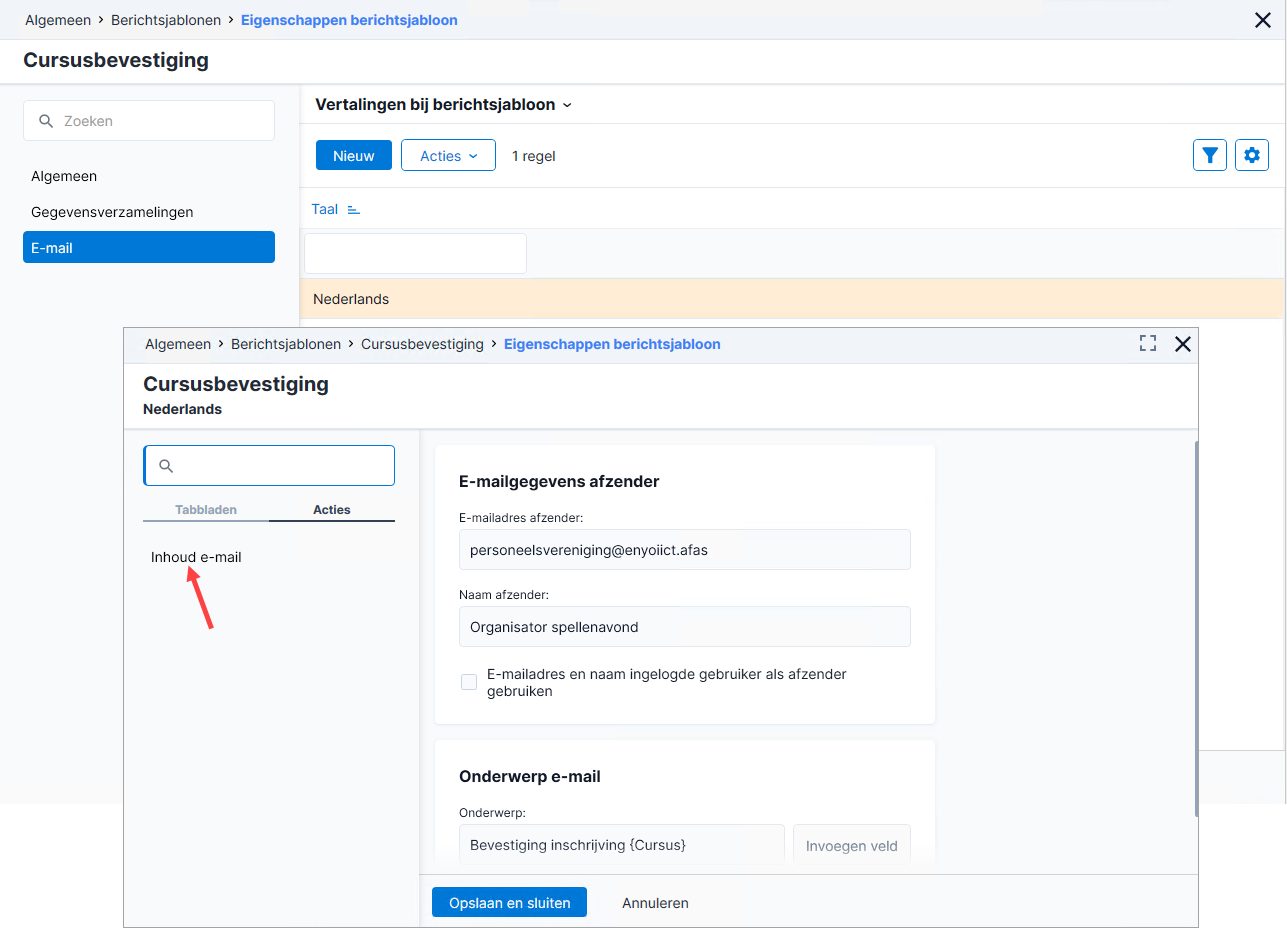Enable ingelogde gebruiker als afzender checkbox
This screenshot has height=928, width=1287.
click(x=469, y=682)
